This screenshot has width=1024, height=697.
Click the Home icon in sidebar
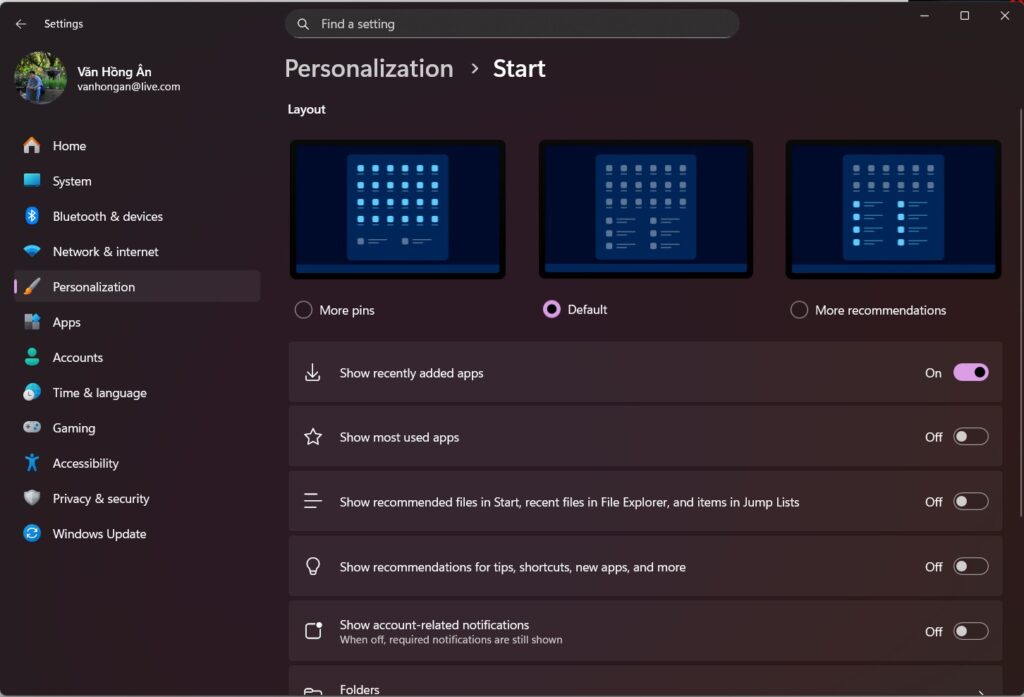coord(32,146)
